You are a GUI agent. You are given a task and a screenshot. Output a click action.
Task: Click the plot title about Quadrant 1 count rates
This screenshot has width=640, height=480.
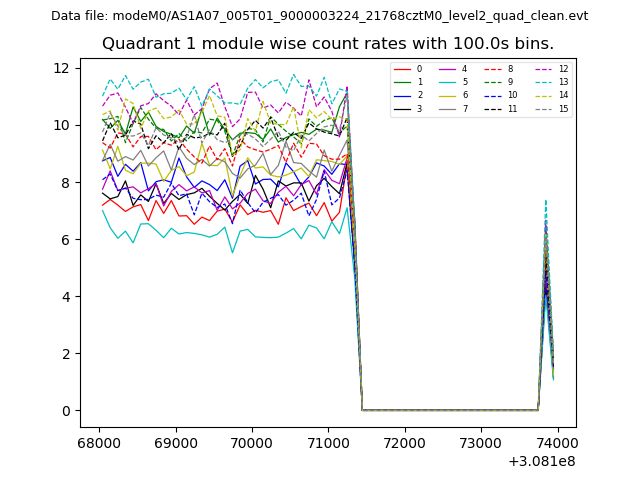click(327, 44)
